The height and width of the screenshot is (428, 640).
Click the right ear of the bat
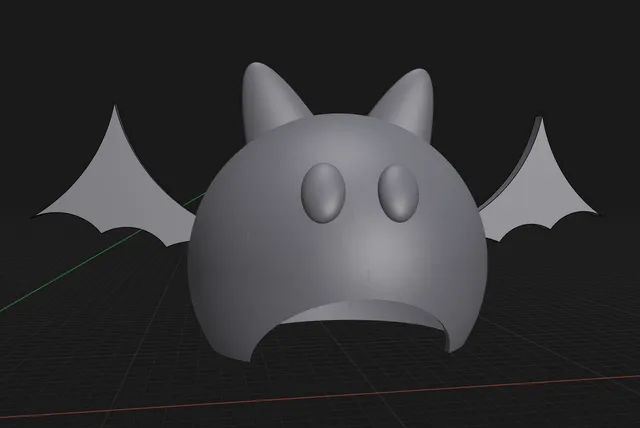tap(408, 102)
